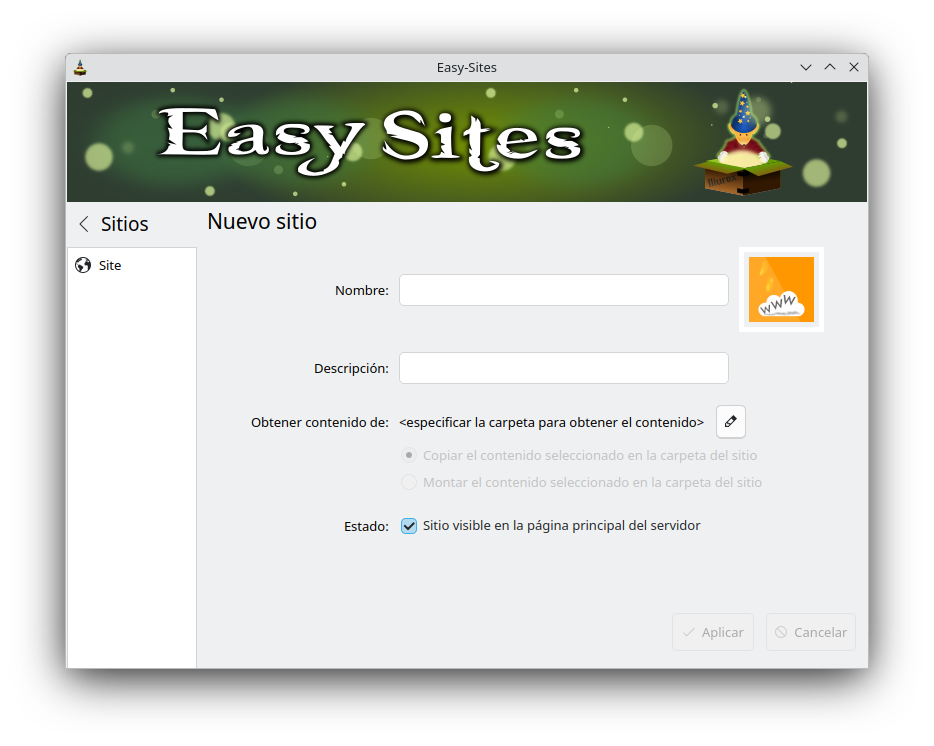Click inside the Nombre text field

[x=563, y=289]
